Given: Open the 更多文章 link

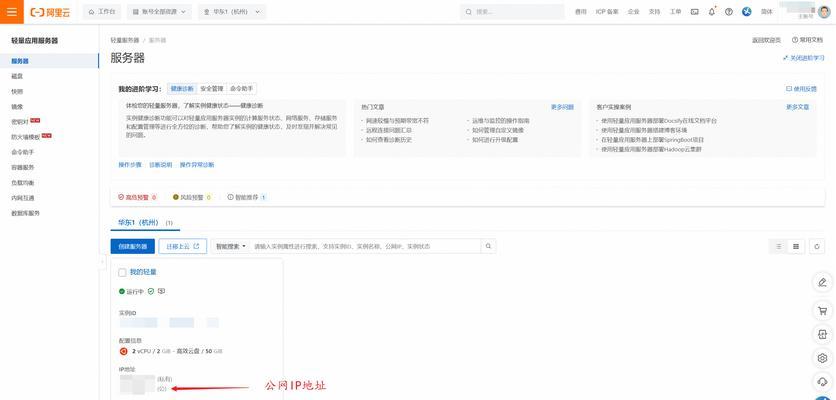Looking at the screenshot, I should coord(798,107).
